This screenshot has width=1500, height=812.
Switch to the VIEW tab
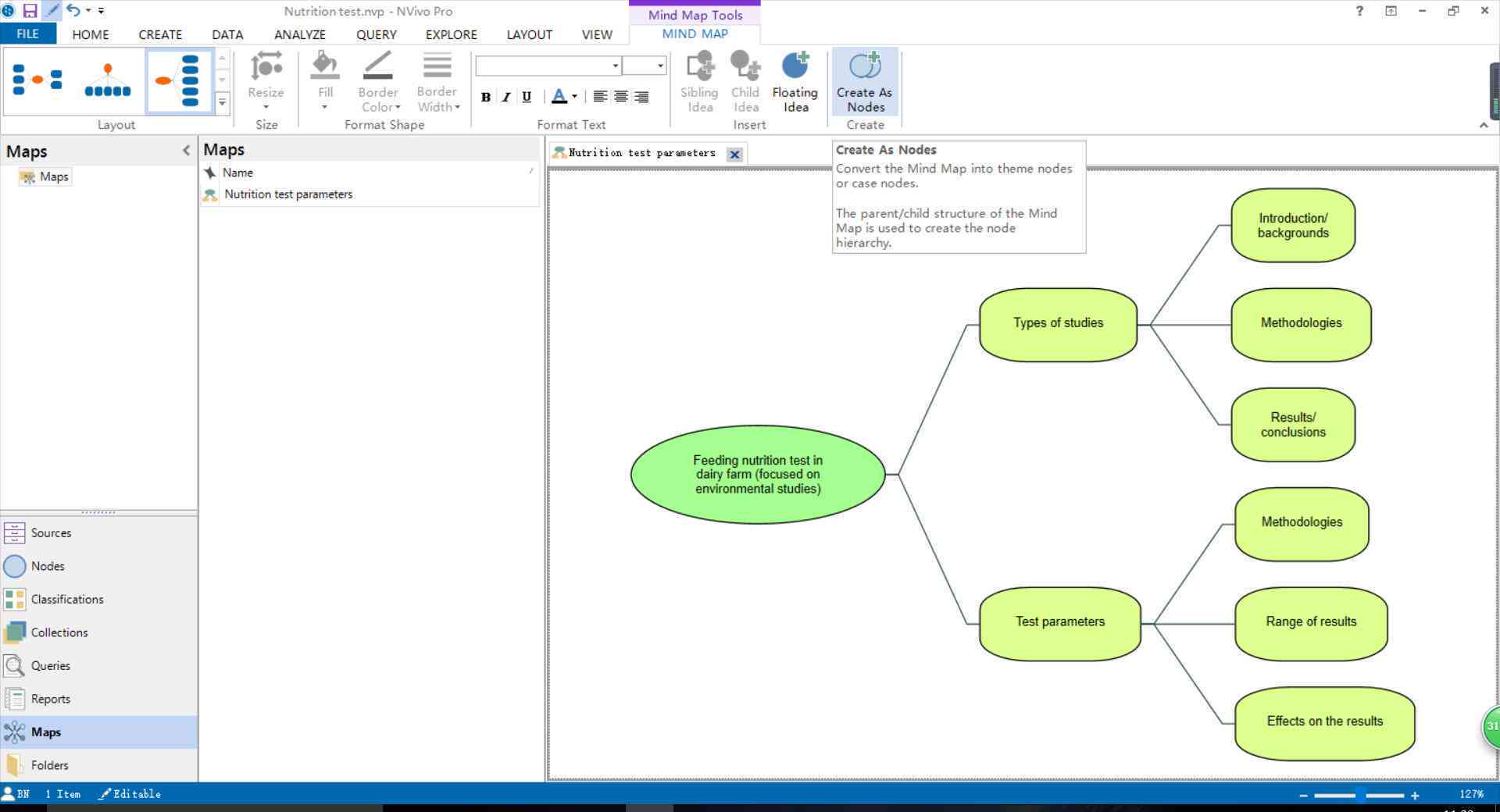tap(597, 34)
